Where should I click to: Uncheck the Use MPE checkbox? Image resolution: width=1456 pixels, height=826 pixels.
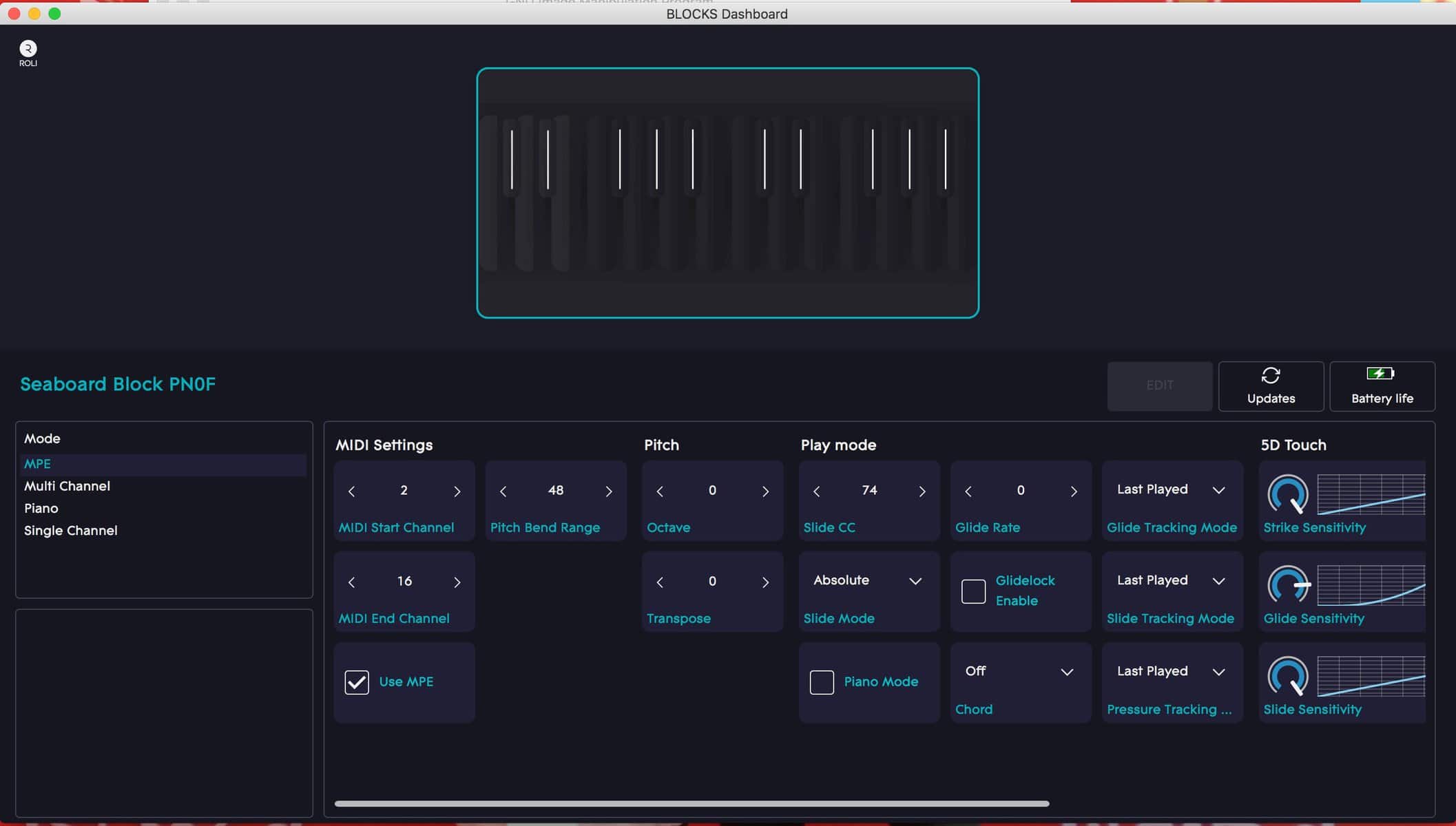click(357, 682)
